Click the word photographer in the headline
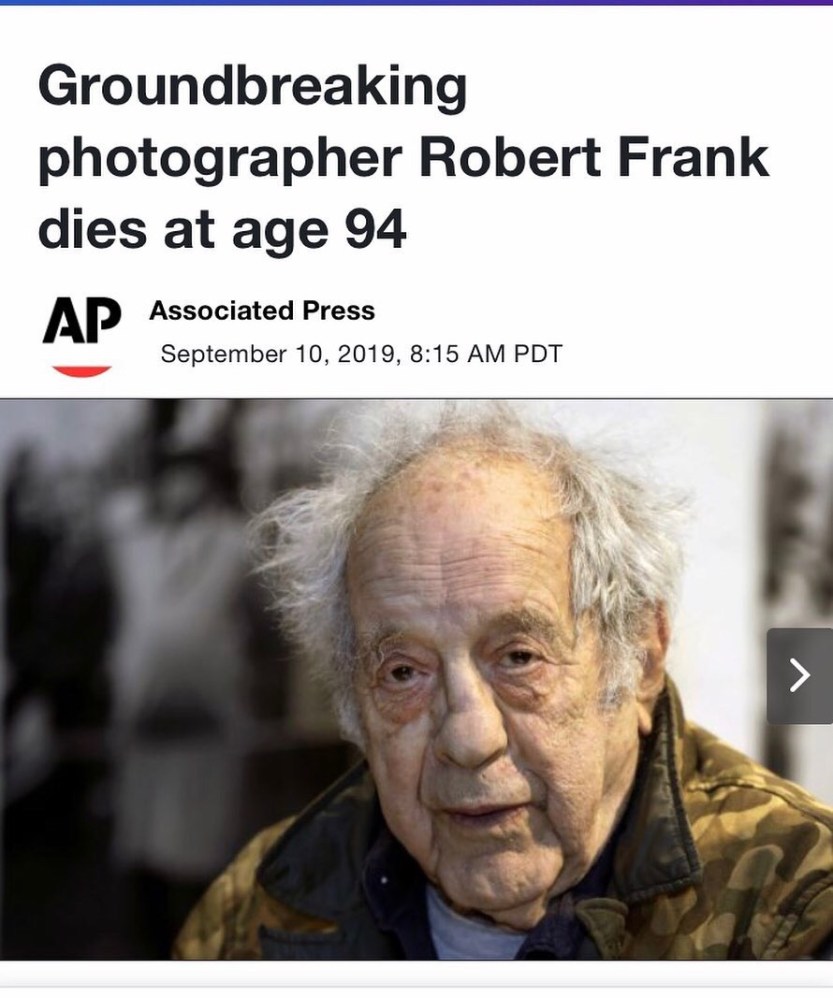 (x=220, y=159)
